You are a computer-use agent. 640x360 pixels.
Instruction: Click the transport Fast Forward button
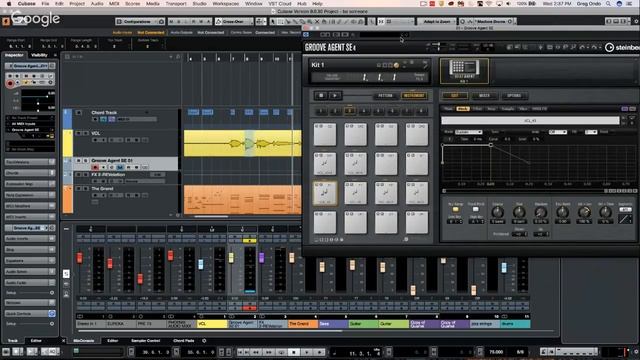(269, 352)
